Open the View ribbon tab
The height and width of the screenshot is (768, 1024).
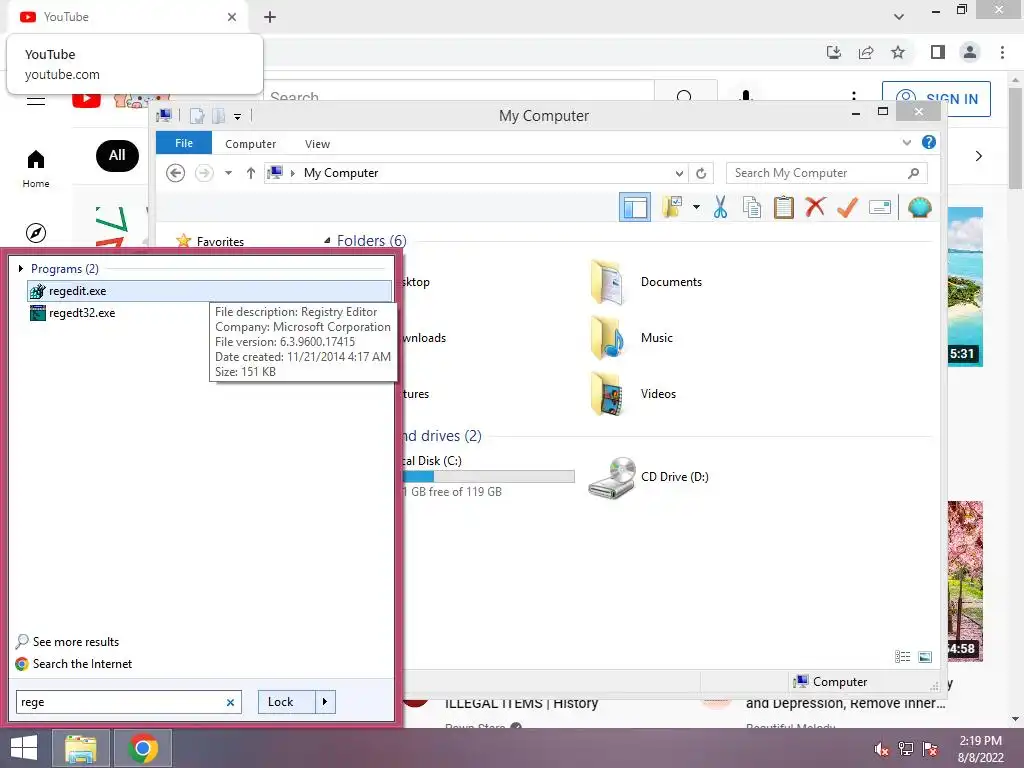317,144
